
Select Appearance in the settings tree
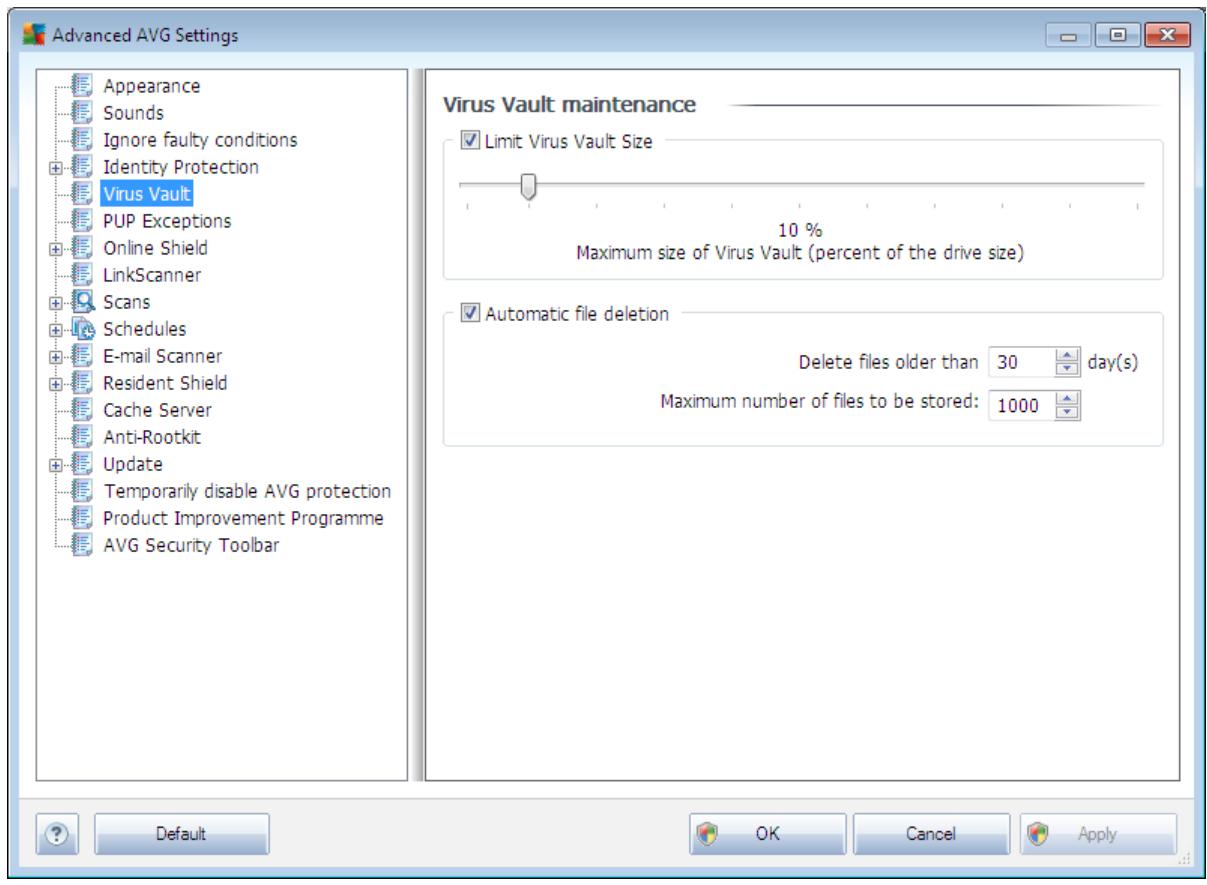click(151, 86)
